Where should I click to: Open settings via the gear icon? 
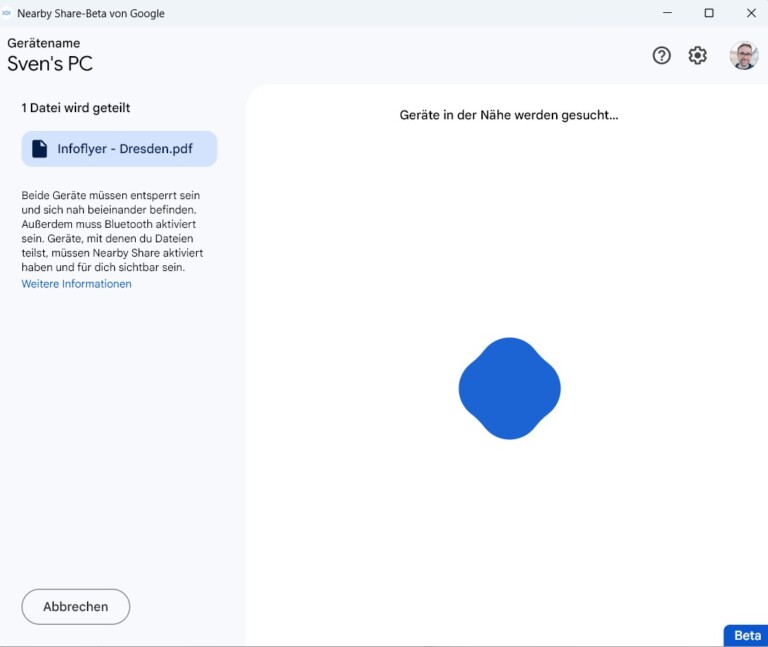point(697,55)
